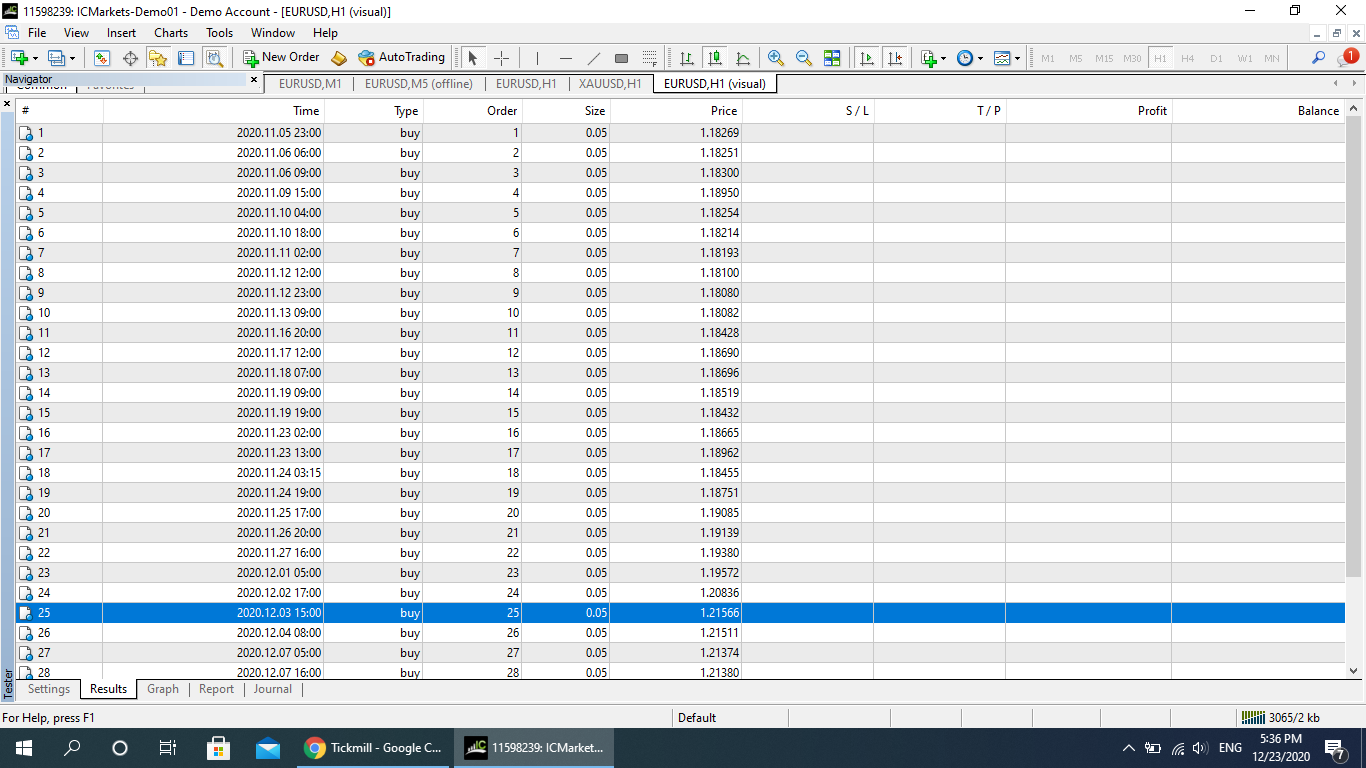
Task: Open the Charts menu
Action: (171, 33)
